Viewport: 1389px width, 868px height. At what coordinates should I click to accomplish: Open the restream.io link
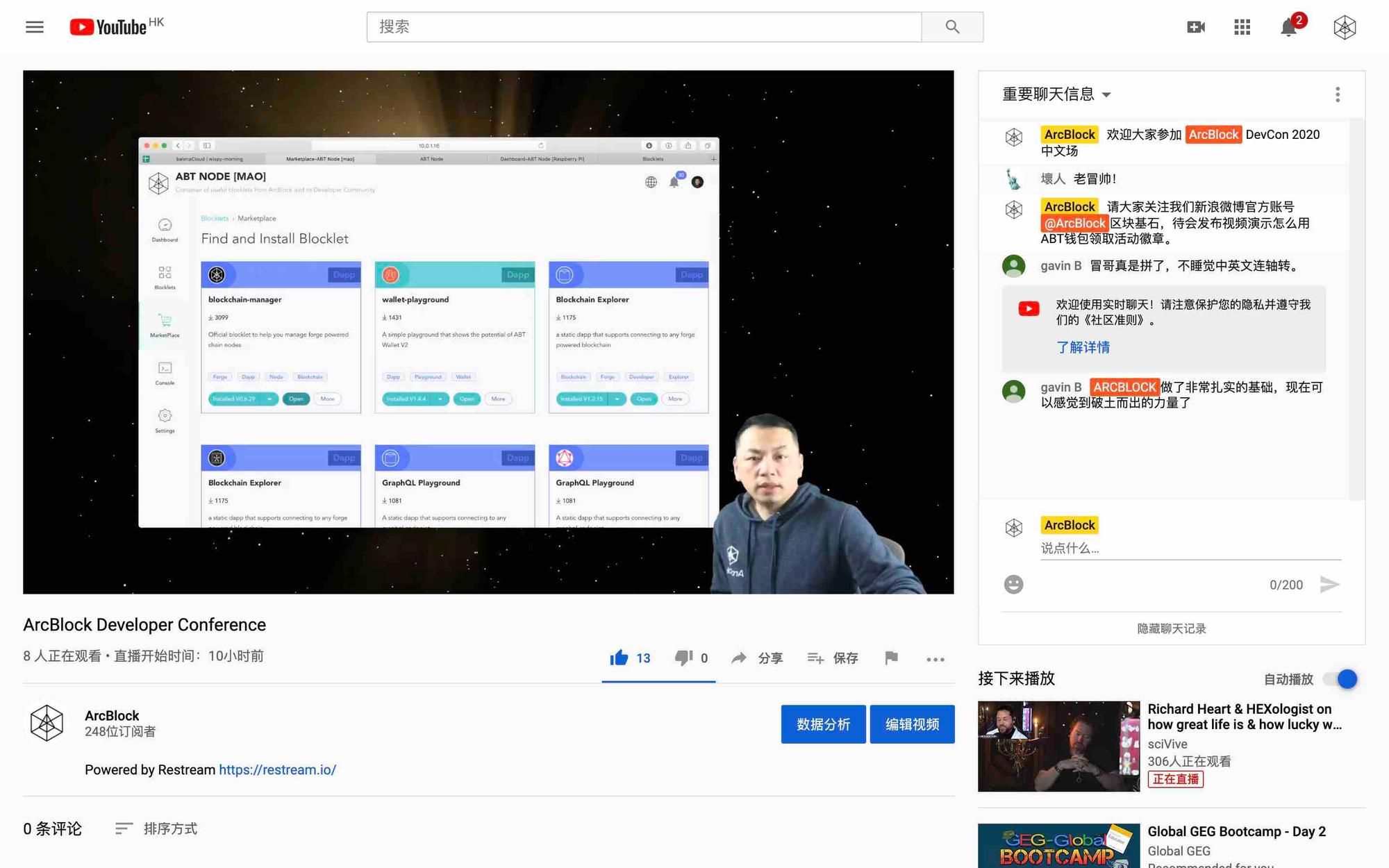(x=277, y=769)
